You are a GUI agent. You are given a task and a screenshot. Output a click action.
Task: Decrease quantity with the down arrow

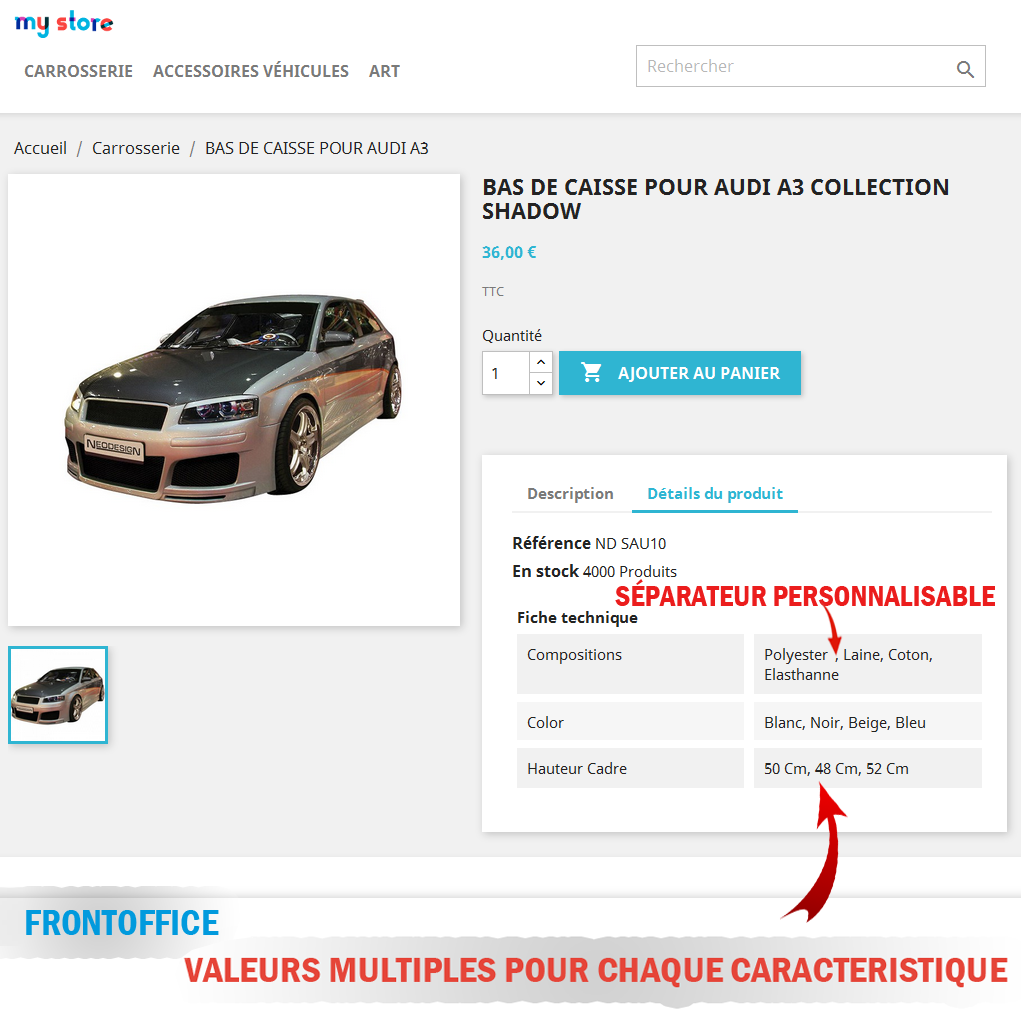tap(541, 384)
